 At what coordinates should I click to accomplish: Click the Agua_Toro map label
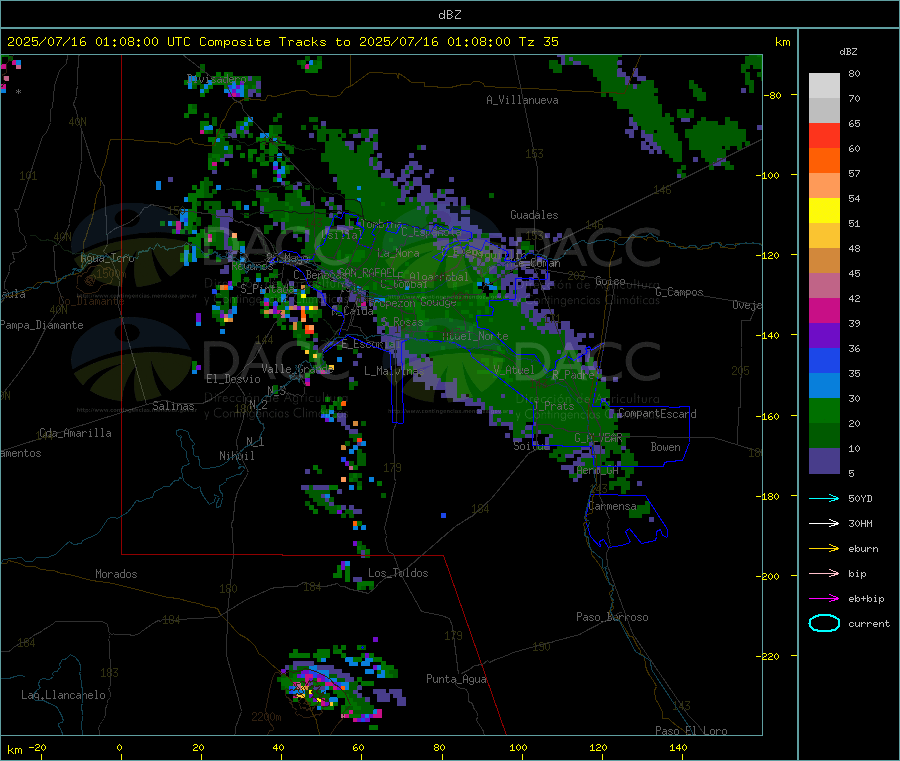click(x=107, y=258)
